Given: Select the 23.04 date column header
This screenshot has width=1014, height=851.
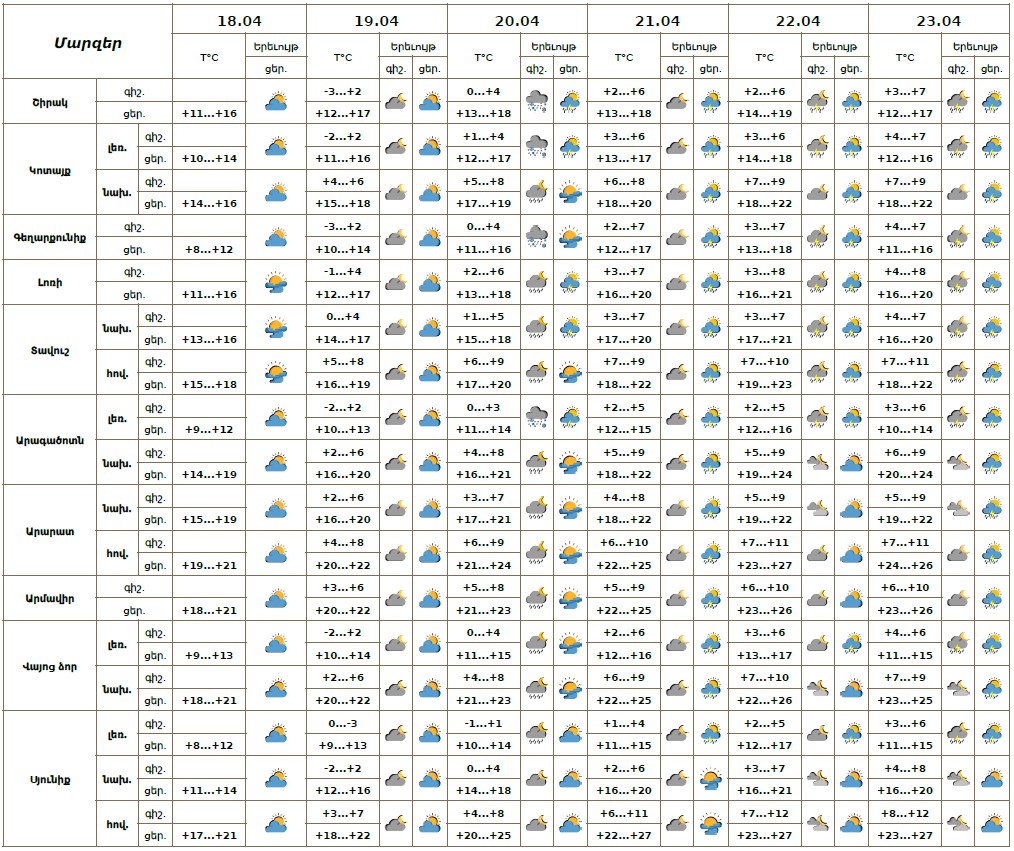Looking at the screenshot, I should [x=938, y=20].
